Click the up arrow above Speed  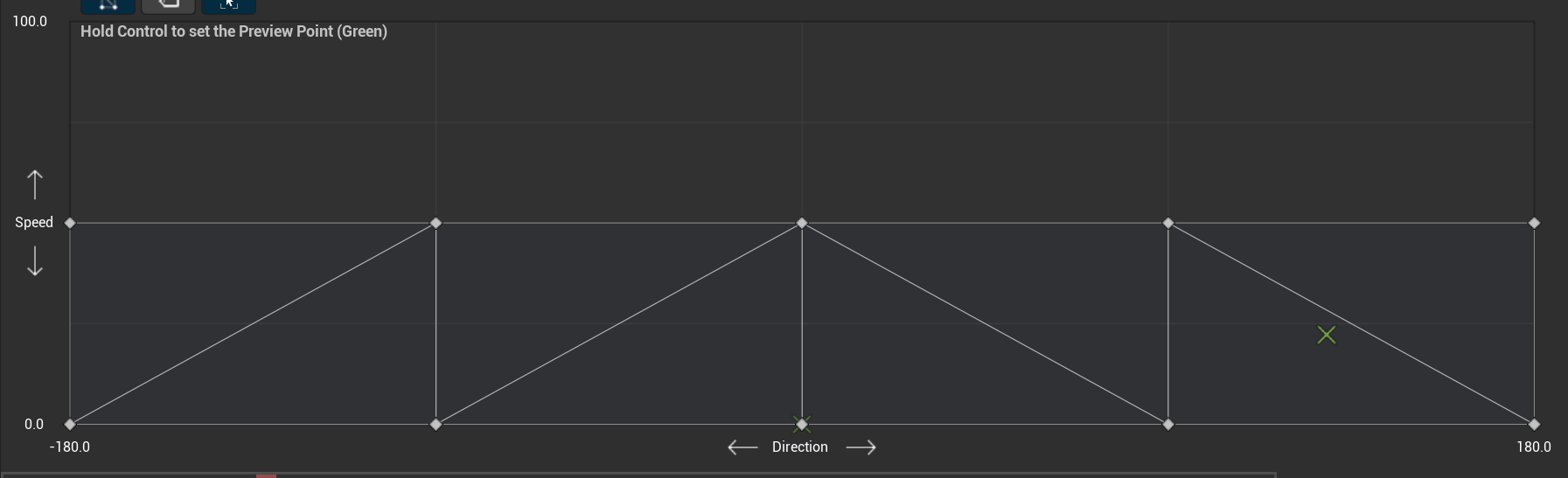(35, 184)
